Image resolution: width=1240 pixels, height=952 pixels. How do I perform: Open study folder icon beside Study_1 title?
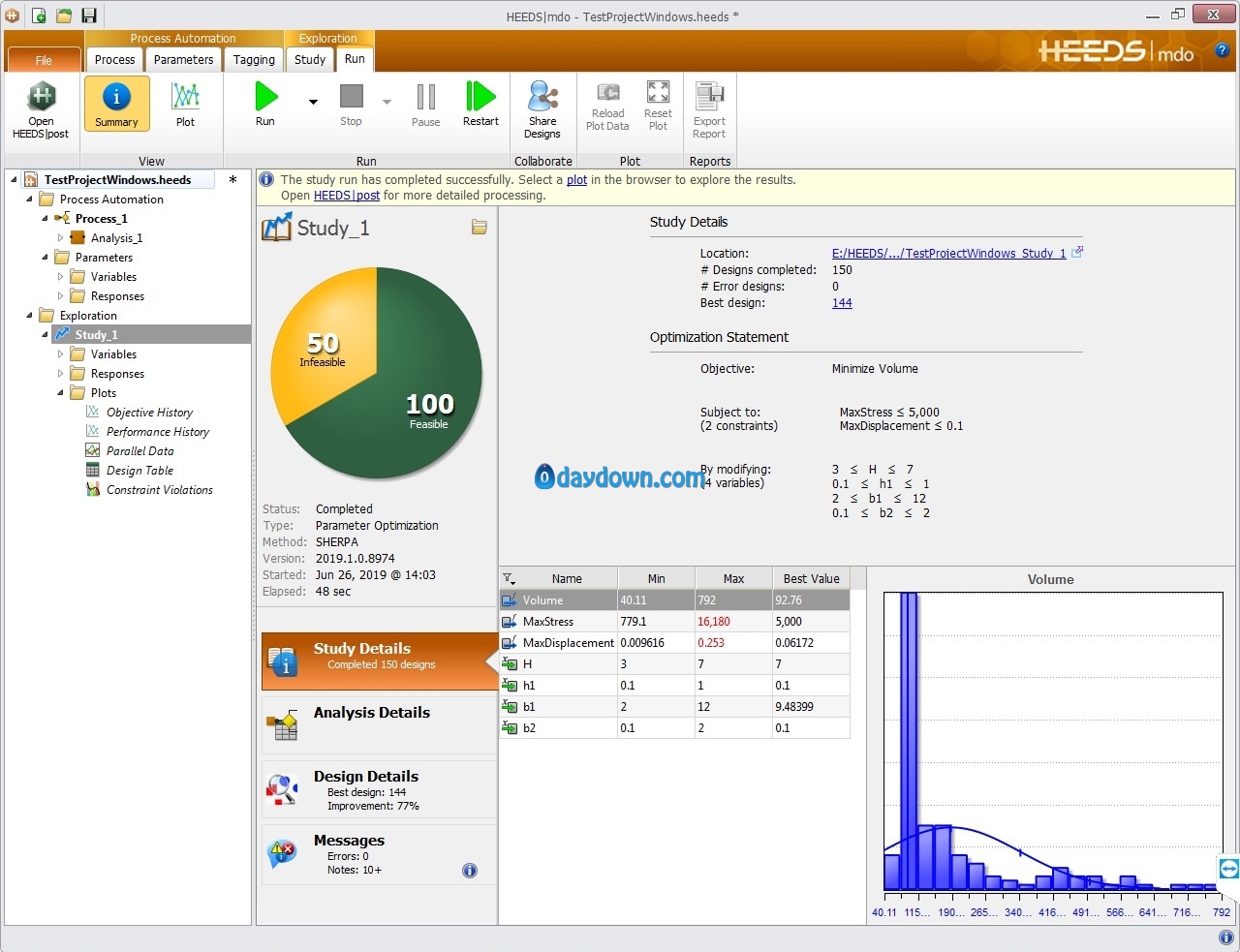479,228
